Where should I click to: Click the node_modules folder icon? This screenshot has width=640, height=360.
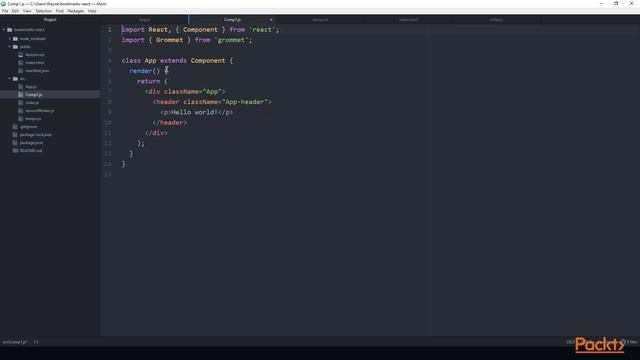point(16,38)
